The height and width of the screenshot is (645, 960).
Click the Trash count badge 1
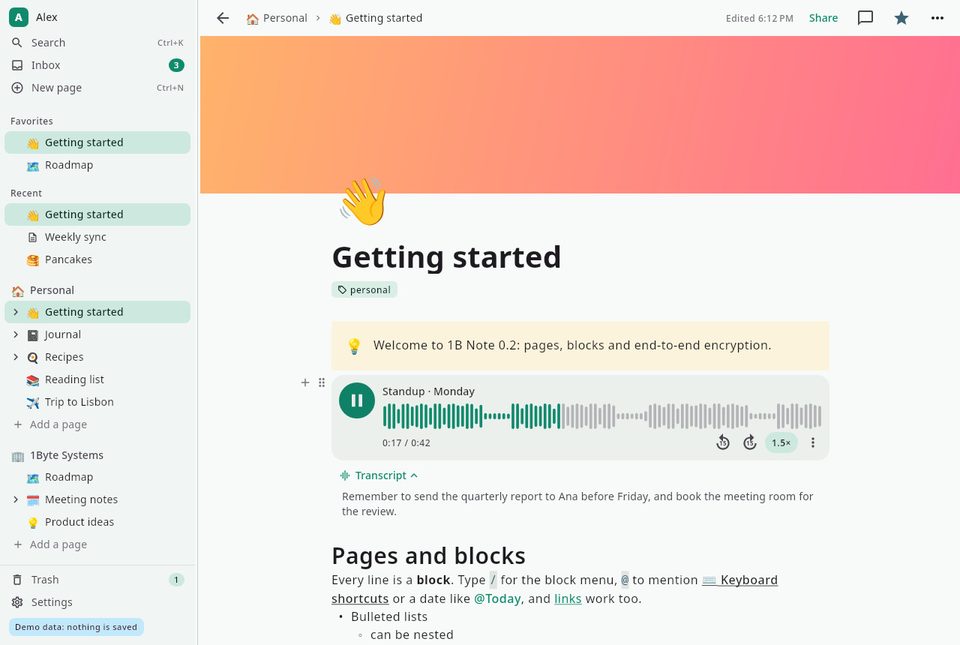pyautogui.click(x=176, y=580)
